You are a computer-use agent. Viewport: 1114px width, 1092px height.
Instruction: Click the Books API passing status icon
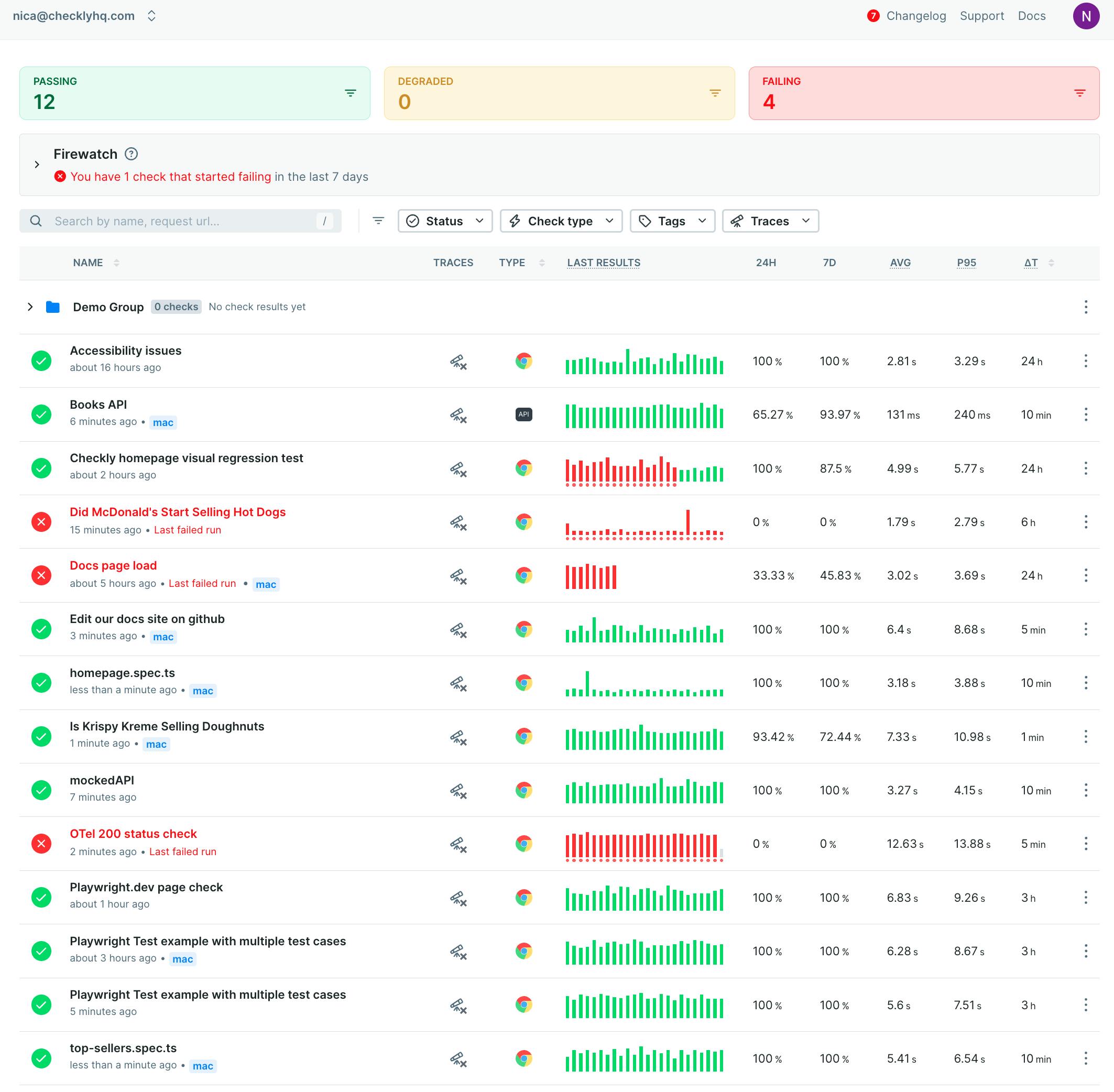[x=41, y=414]
